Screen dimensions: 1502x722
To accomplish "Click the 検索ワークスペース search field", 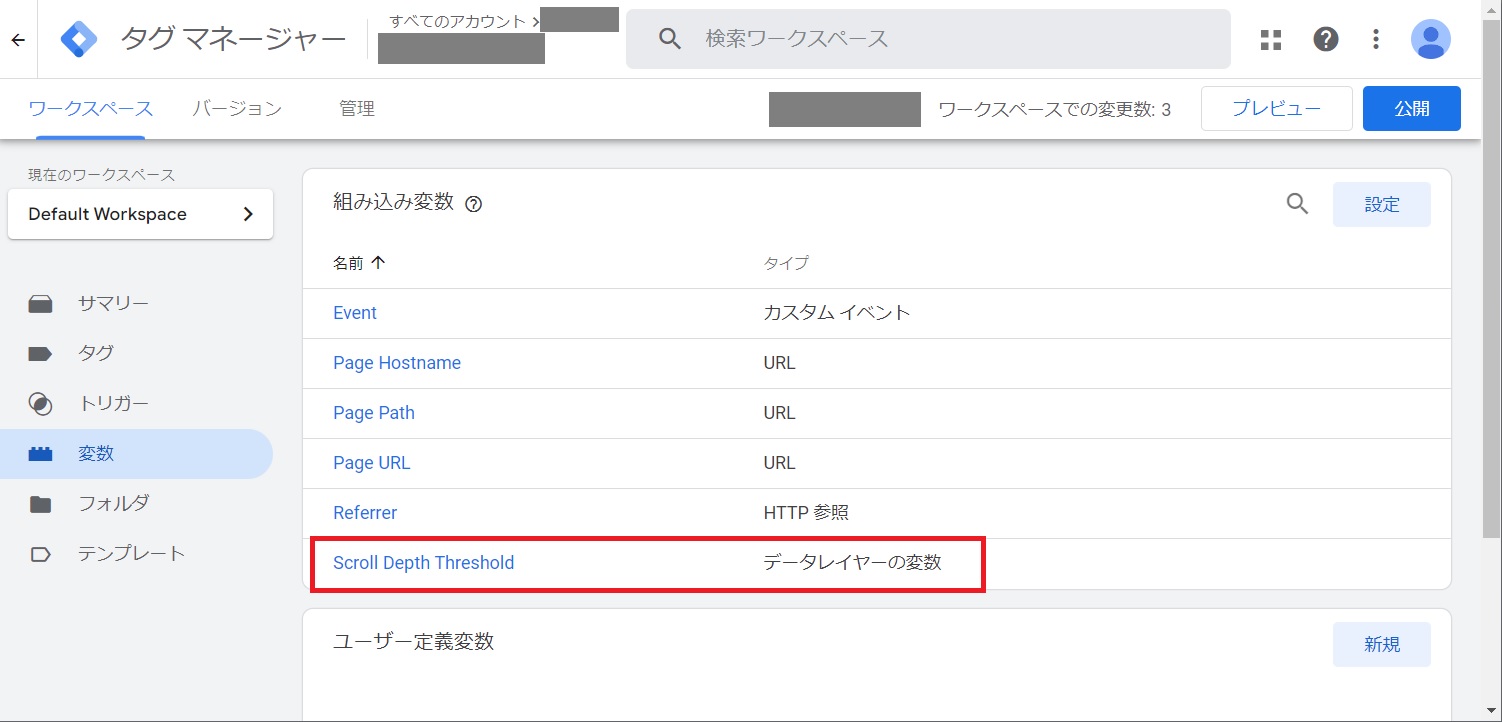I will pos(928,39).
